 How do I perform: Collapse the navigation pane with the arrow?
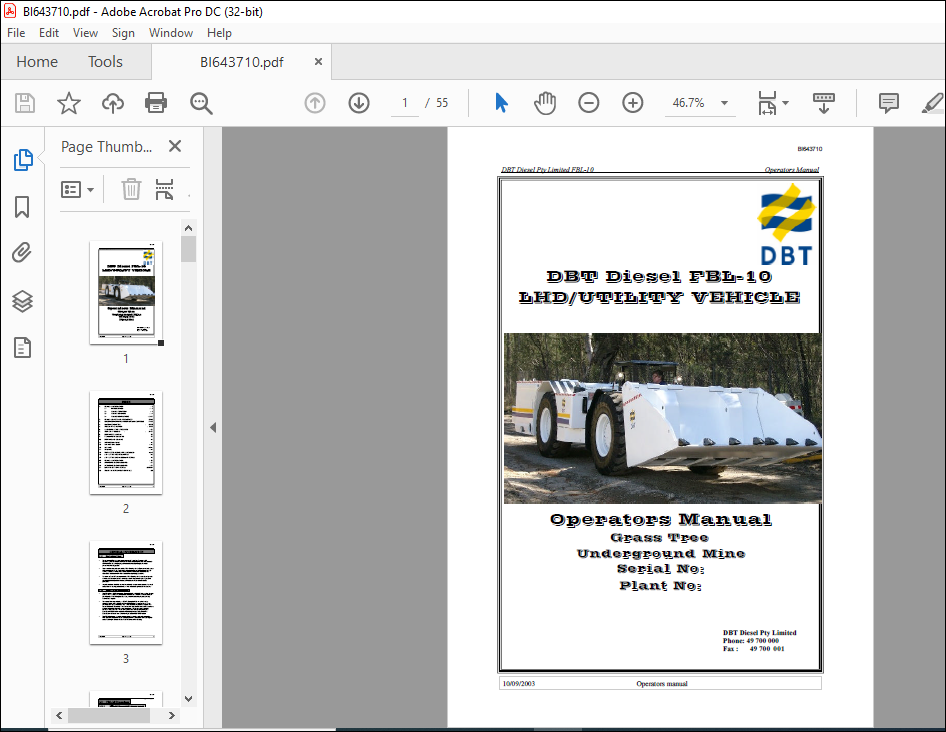click(213, 427)
